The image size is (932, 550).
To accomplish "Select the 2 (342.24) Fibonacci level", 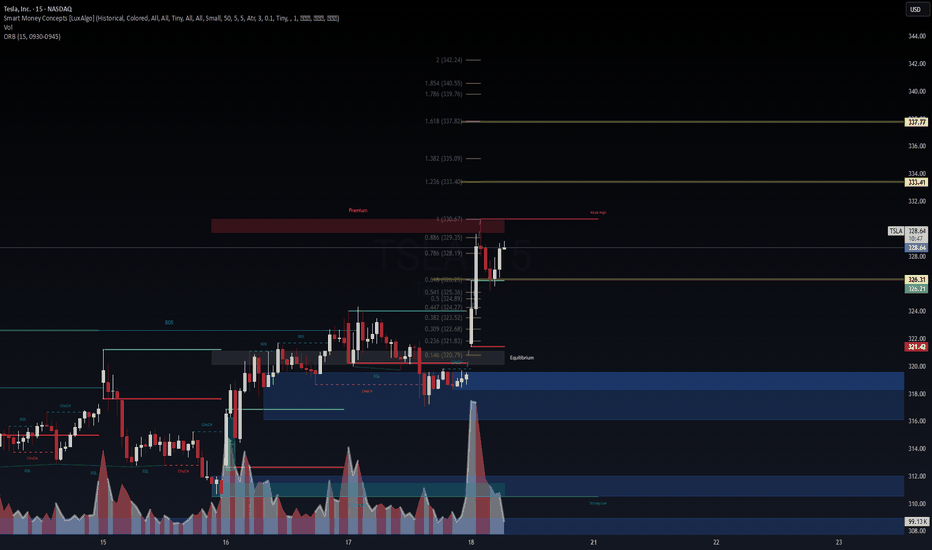I will (449, 60).
